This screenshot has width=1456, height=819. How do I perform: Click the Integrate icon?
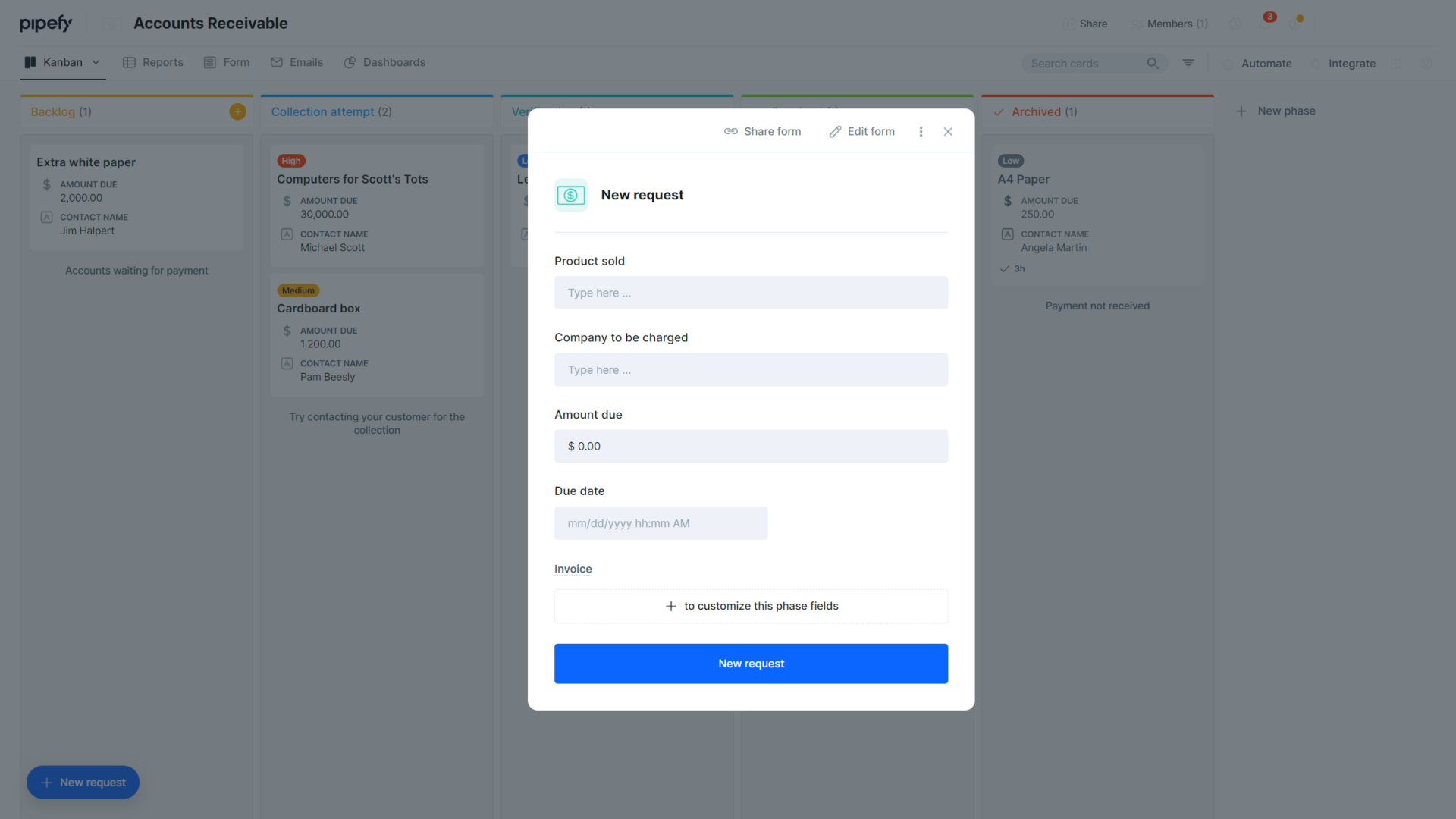tap(1316, 64)
